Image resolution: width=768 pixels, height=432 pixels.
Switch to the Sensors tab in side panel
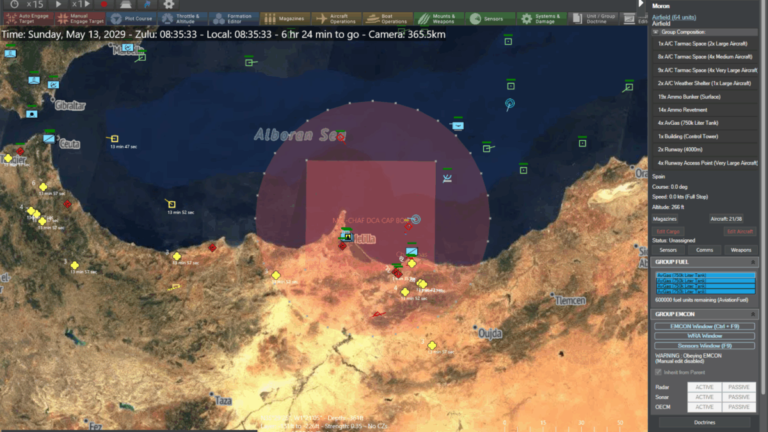point(668,250)
